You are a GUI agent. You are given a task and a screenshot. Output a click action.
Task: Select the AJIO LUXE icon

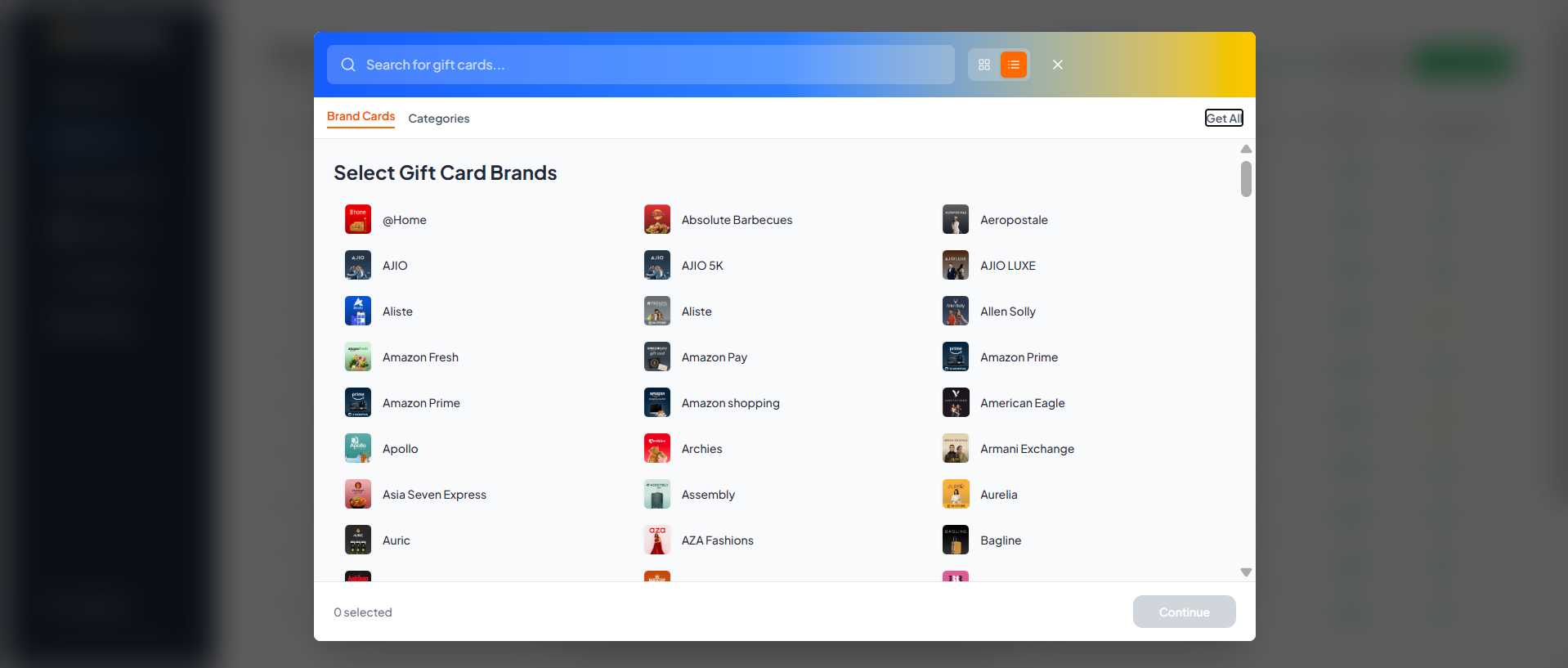click(956, 265)
